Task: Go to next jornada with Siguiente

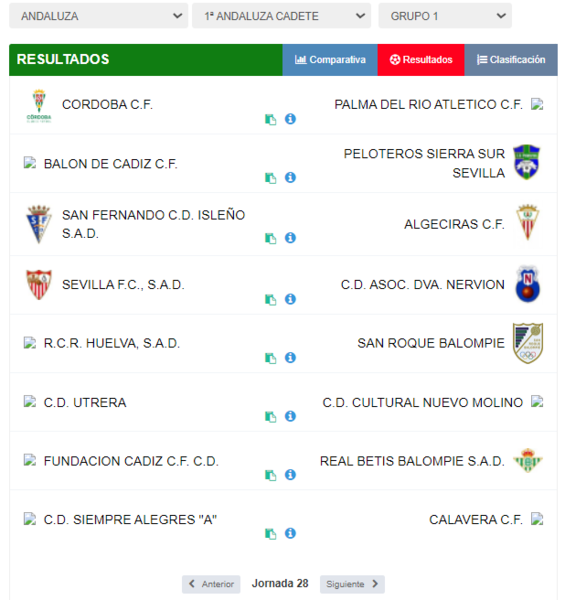Action: click(352, 584)
